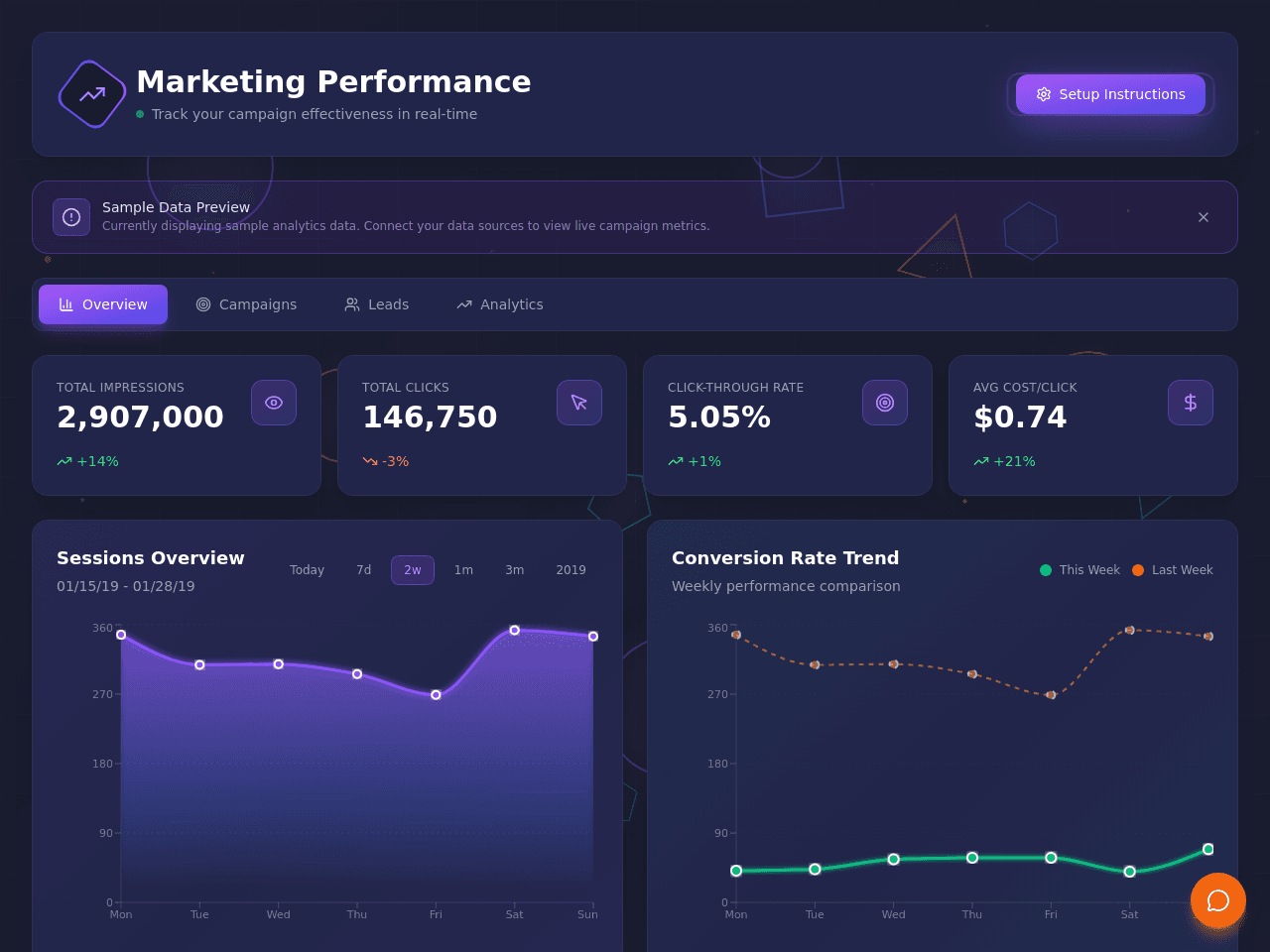Open Setup Instructions
Viewport: 1270px width, 952px height.
point(1110,94)
